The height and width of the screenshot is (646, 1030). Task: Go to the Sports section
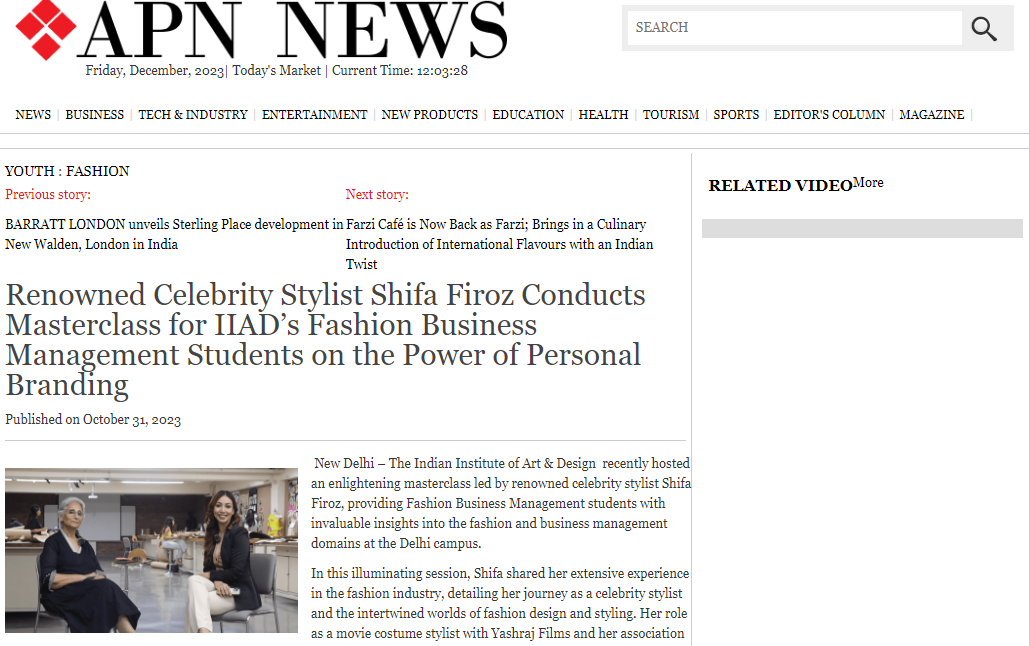coord(736,115)
